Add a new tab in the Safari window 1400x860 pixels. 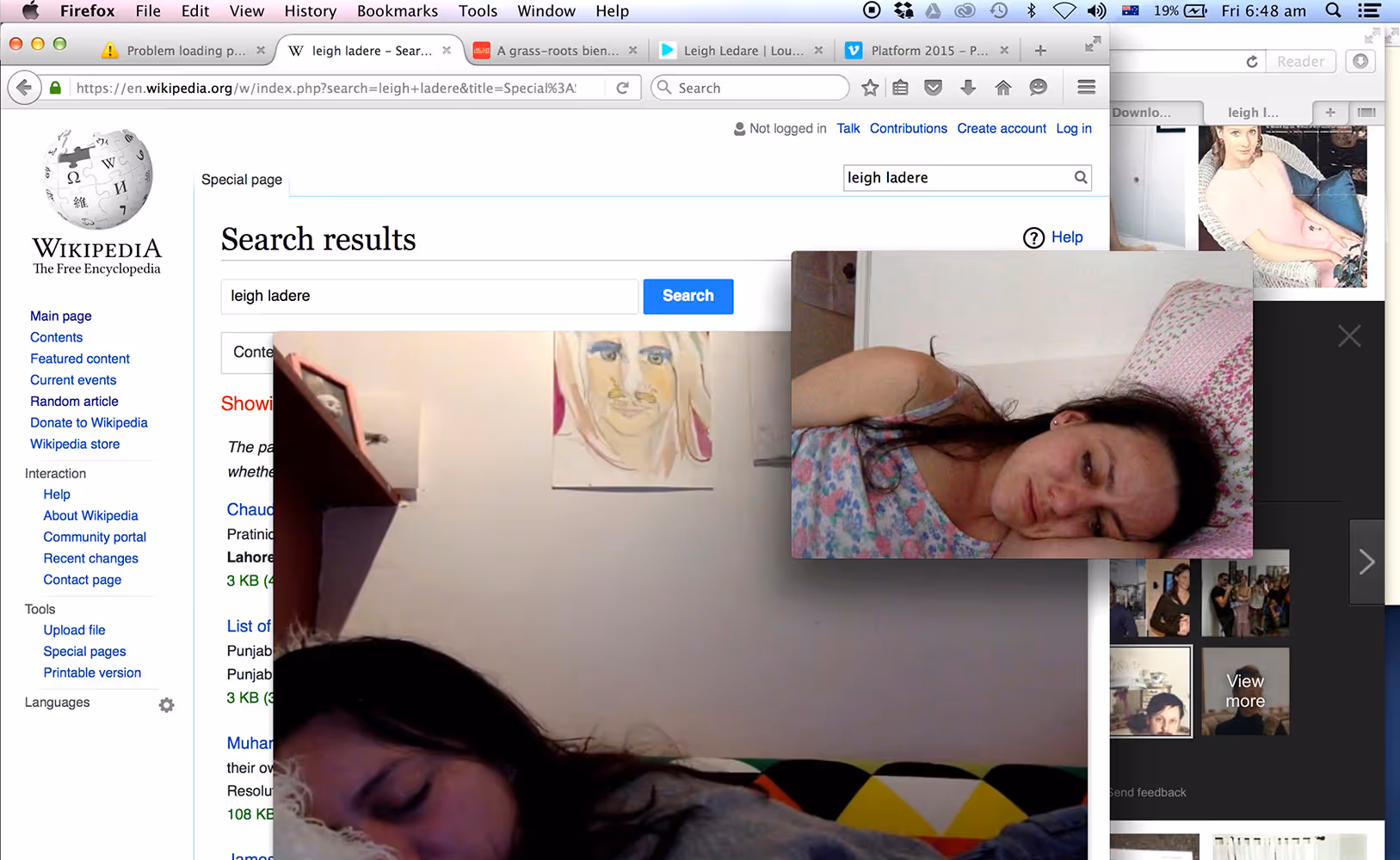coord(1330,113)
